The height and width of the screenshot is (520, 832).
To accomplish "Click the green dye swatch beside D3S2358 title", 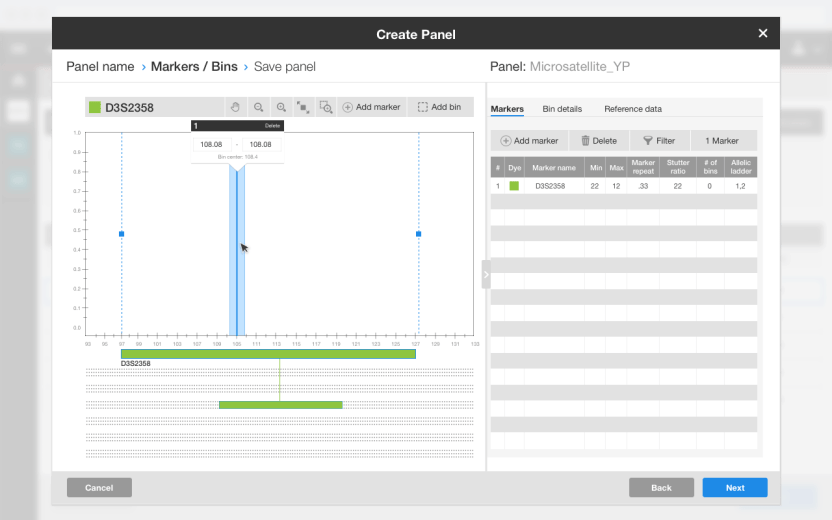I will 95,108.
